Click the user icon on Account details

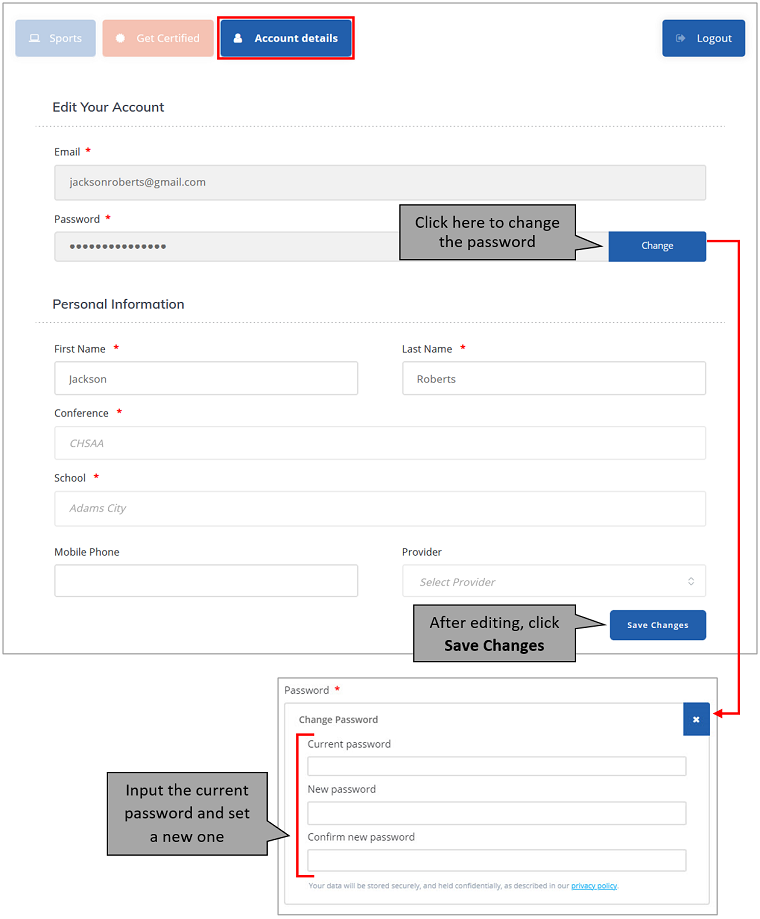pos(238,39)
